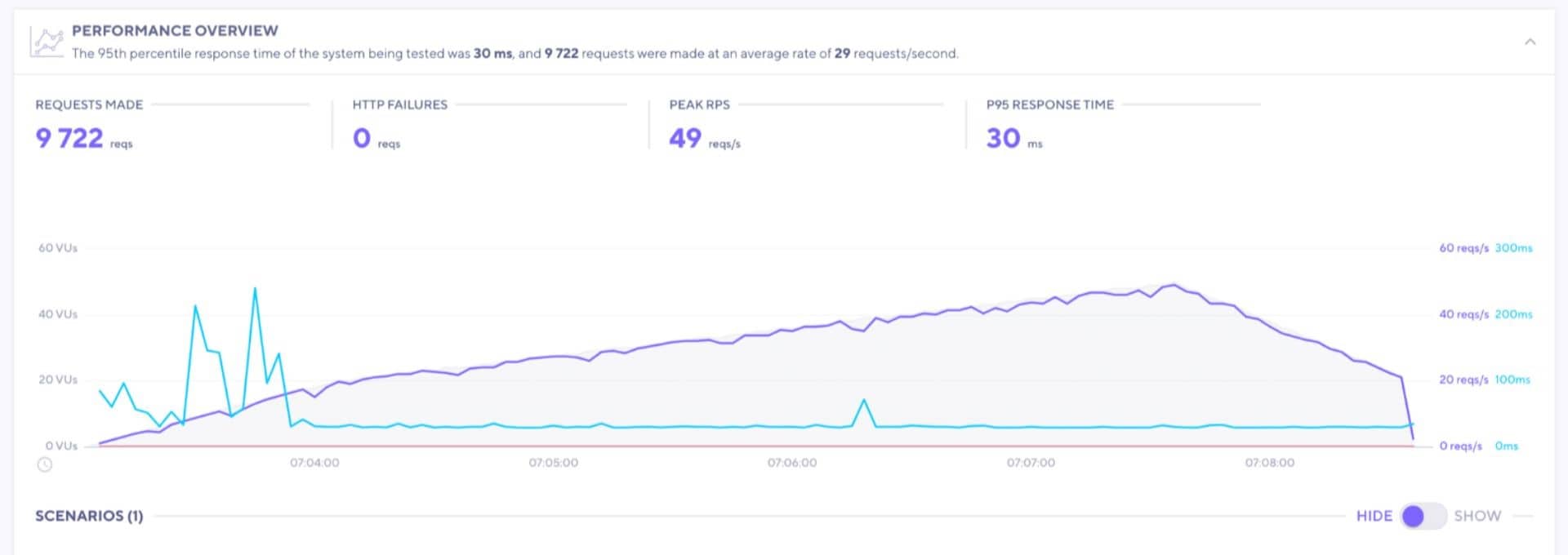Click the clock icon below the chart

point(45,464)
